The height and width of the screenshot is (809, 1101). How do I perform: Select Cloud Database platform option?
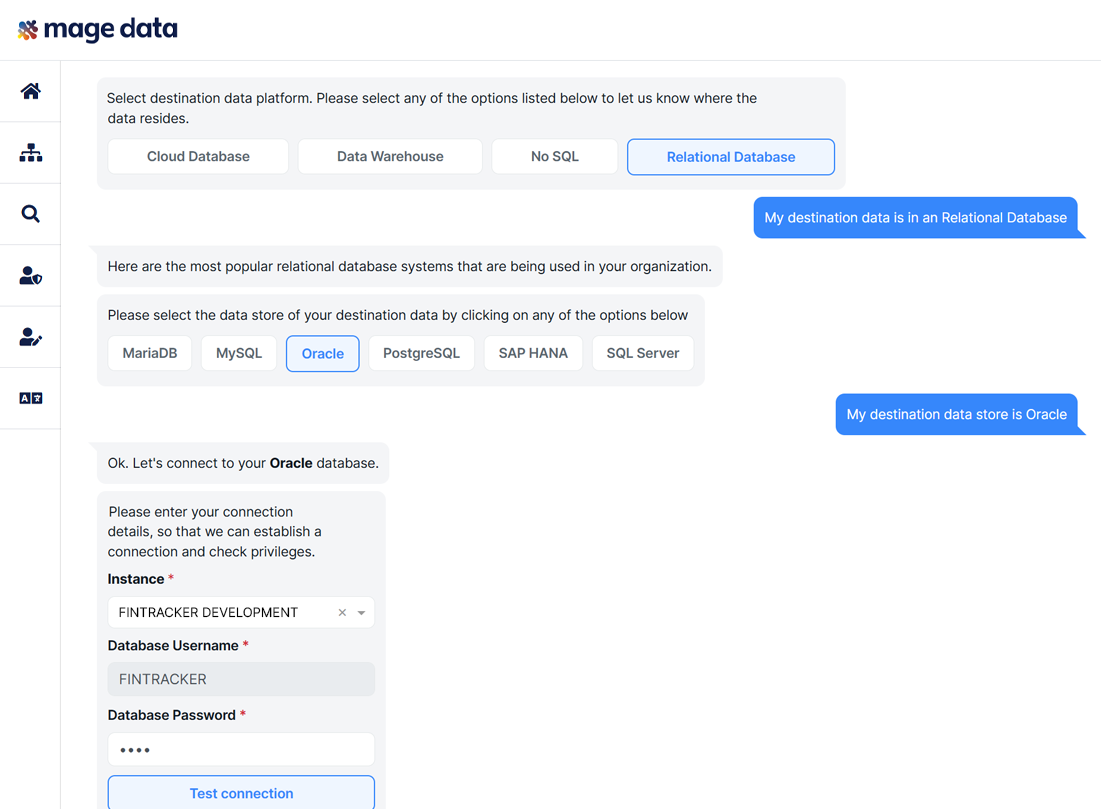coord(198,157)
